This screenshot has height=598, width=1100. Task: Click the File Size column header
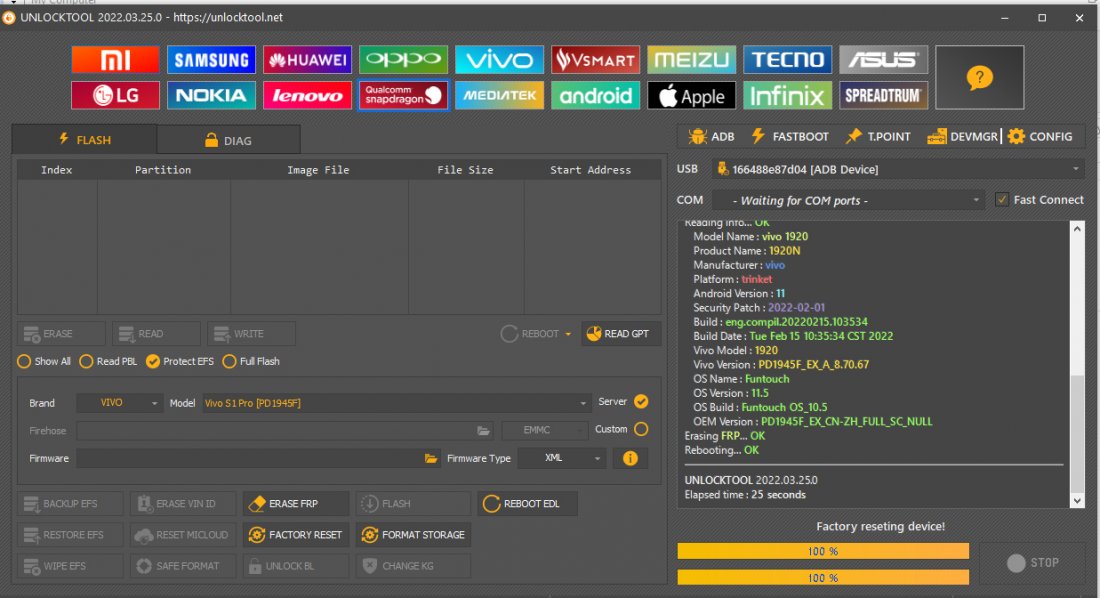[x=466, y=170]
